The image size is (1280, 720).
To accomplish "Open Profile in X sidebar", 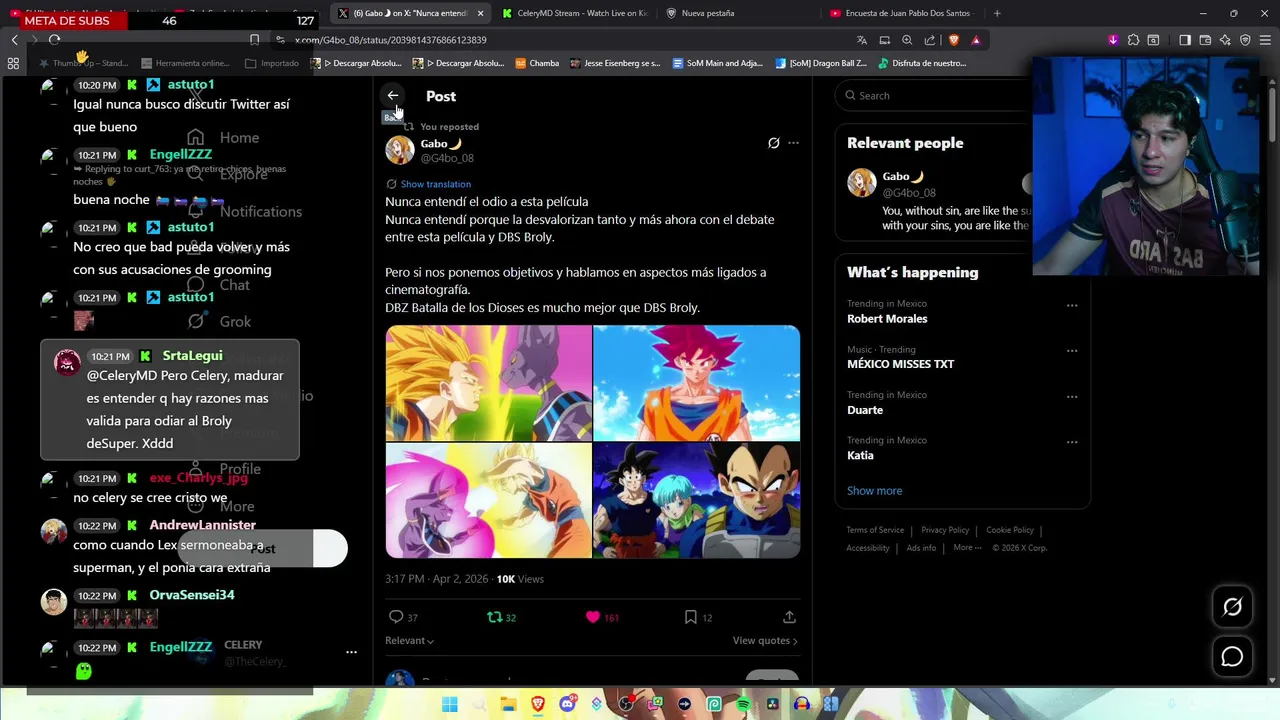I will pos(224,469).
